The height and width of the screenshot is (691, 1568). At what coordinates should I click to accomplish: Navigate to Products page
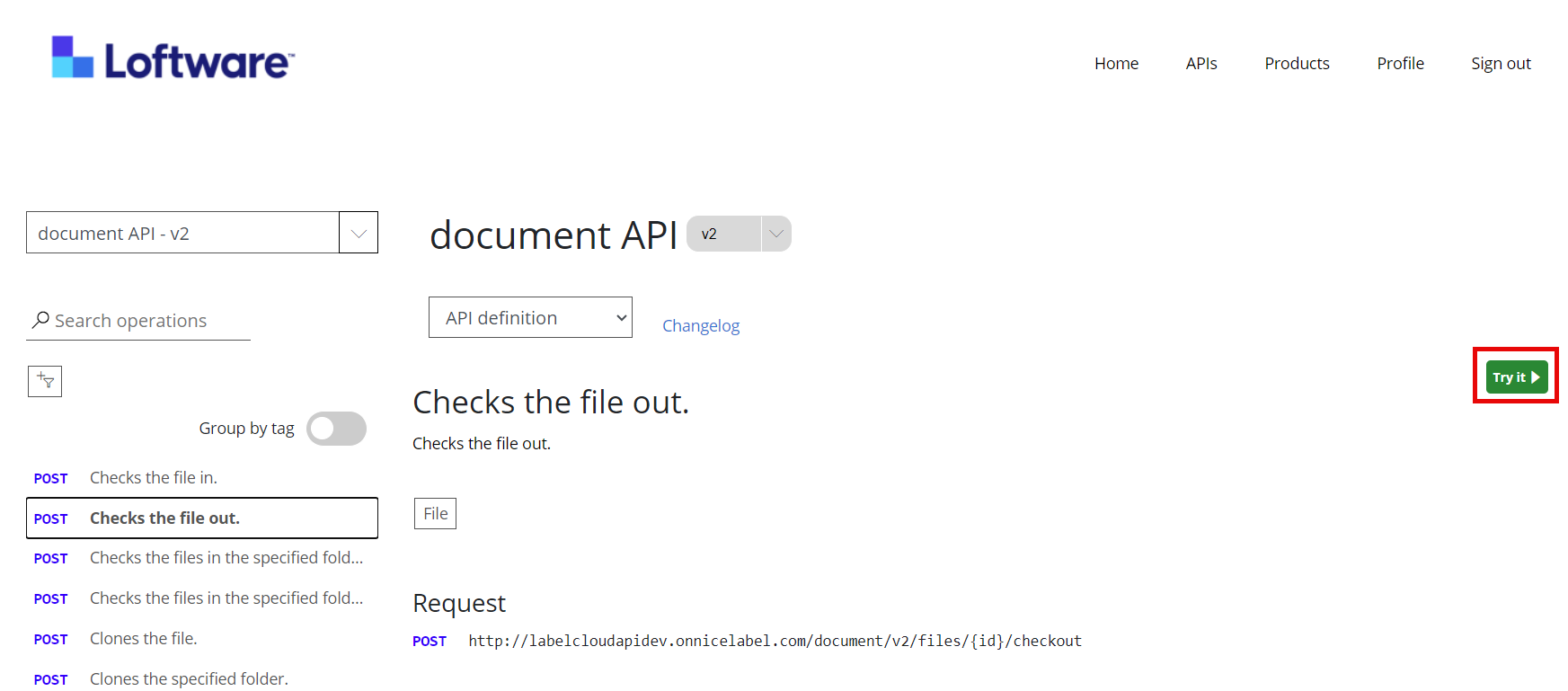coord(1297,64)
